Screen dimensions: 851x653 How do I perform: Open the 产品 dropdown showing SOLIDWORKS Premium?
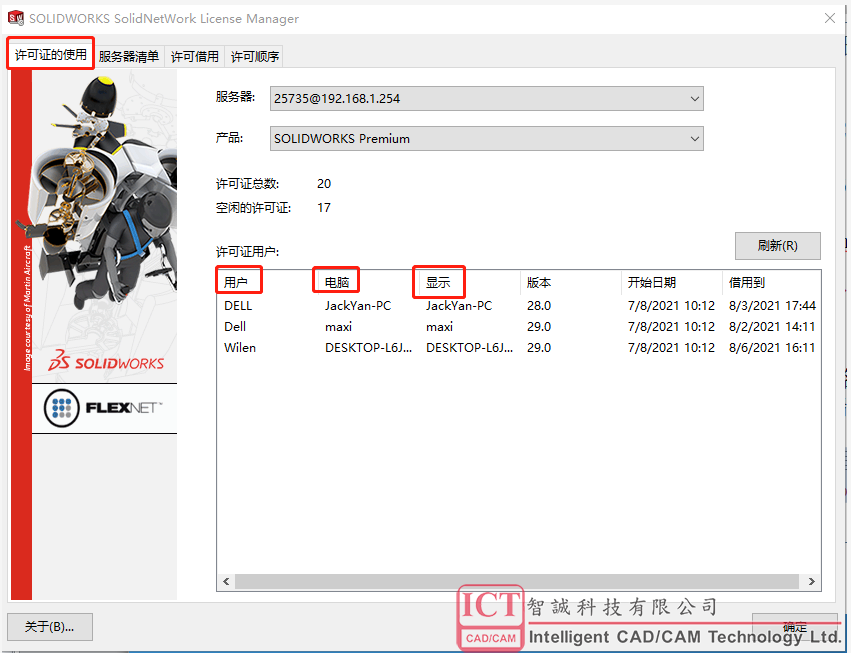point(486,139)
